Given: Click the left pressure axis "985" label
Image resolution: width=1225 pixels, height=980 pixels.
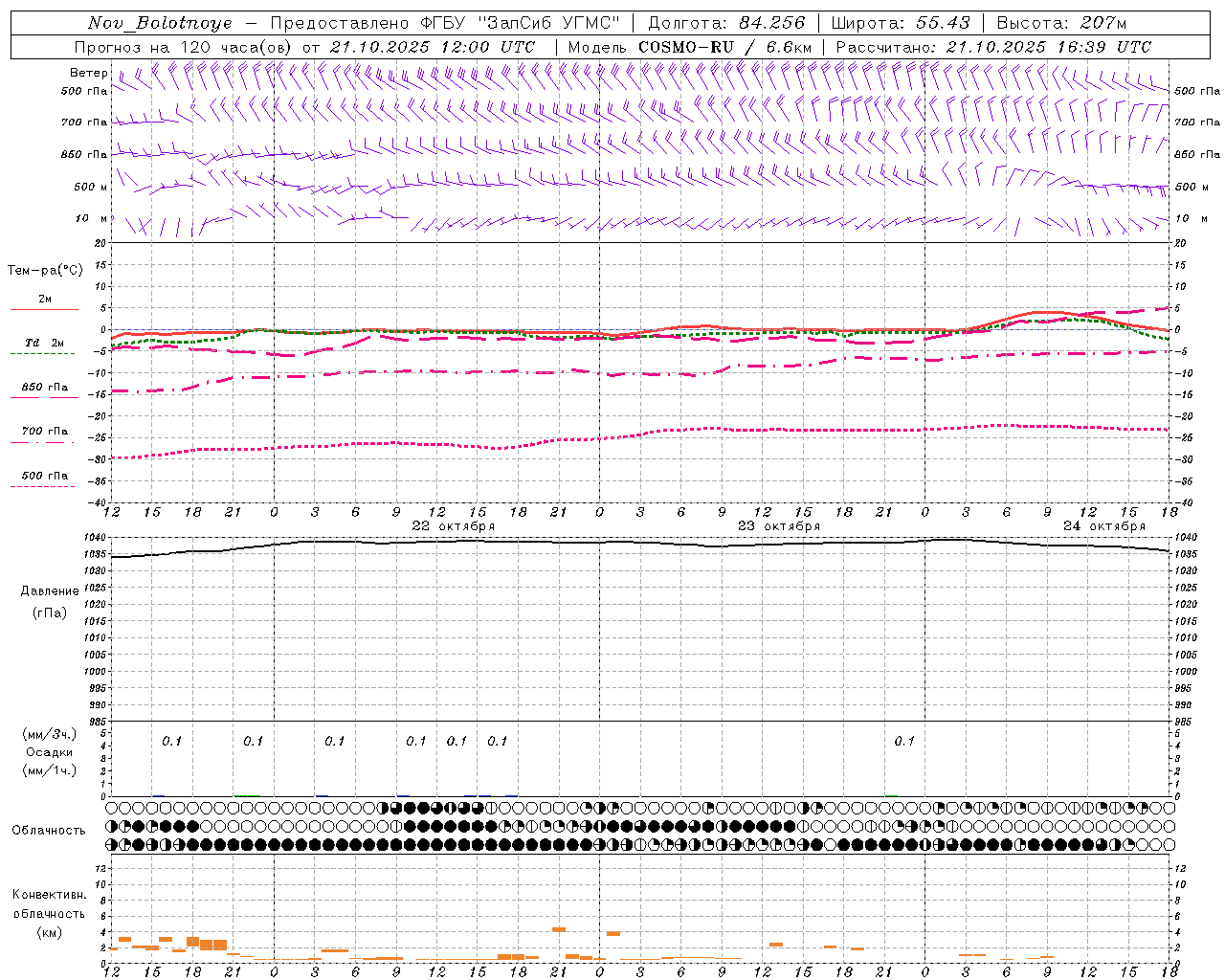Looking at the screenshot, I should [97, 722].
